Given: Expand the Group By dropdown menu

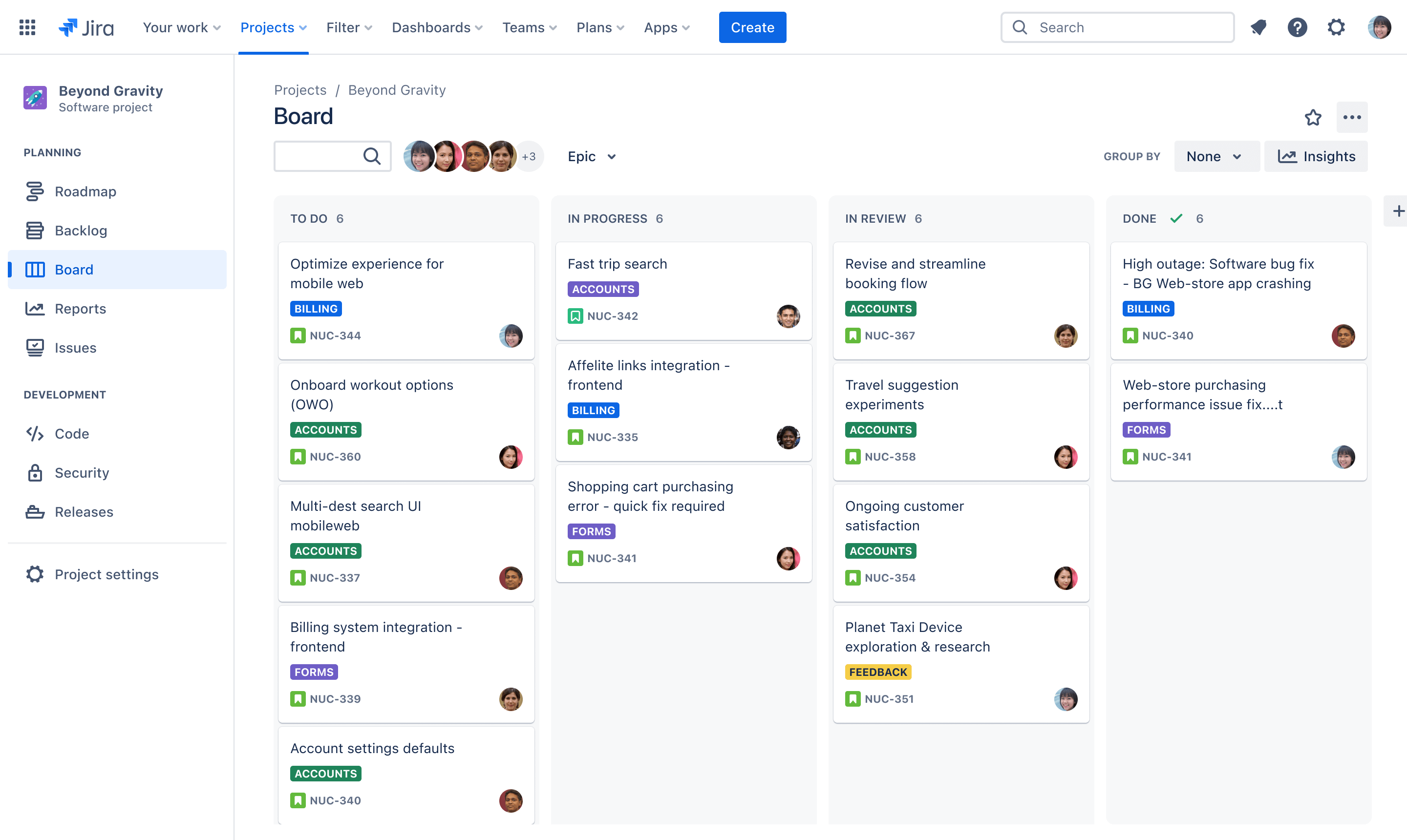Looking at the screenshot, I should (1213, 156).
